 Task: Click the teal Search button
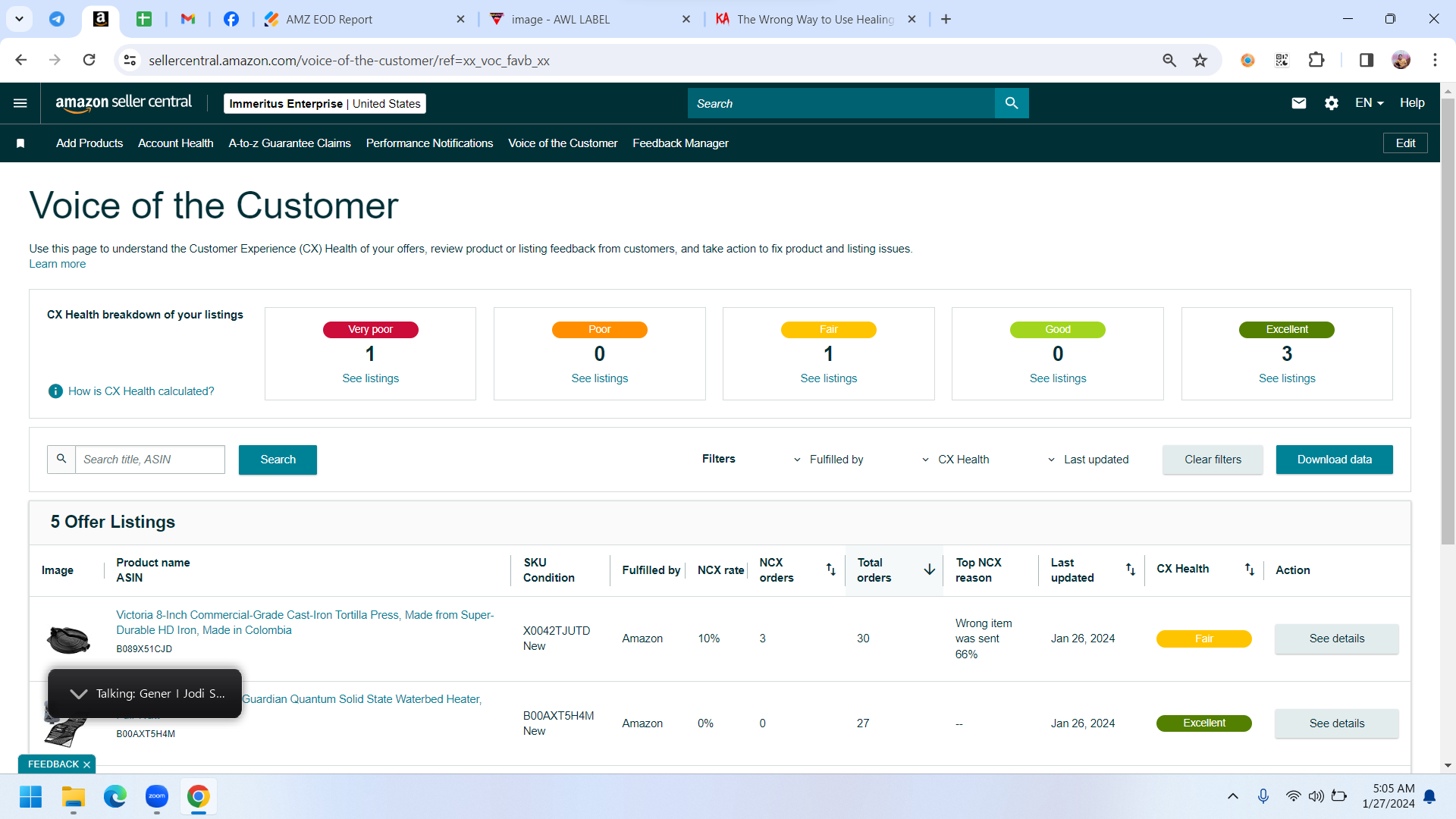[x=278, y=460]
